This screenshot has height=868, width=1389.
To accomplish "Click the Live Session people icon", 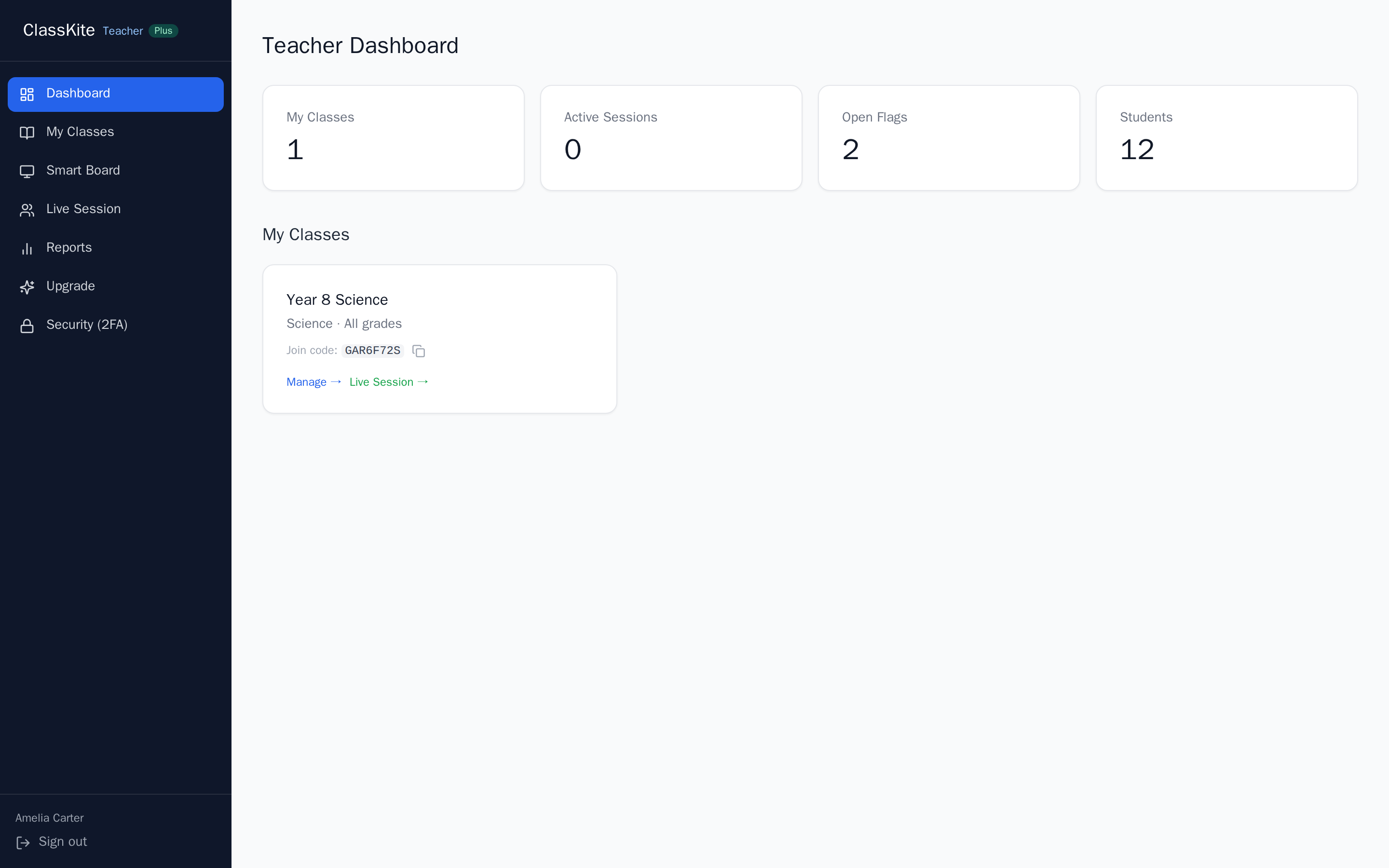I will click(x=27, y=210).
